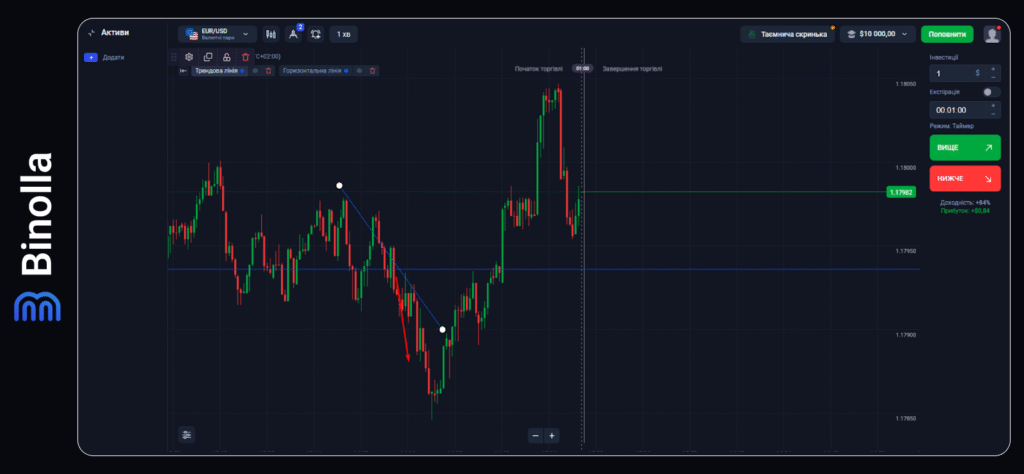Click the green ВИЩЕ button

click(964, 147)
